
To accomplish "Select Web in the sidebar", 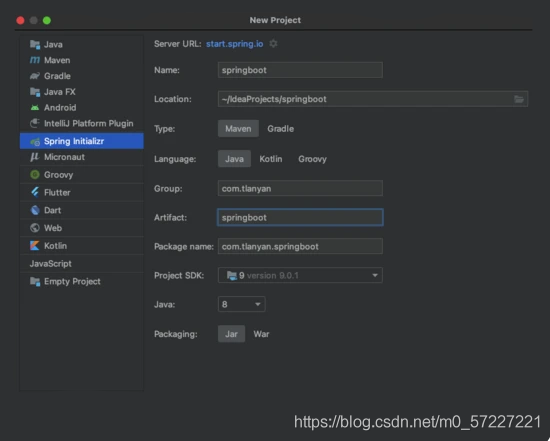I will pos(82,228).
